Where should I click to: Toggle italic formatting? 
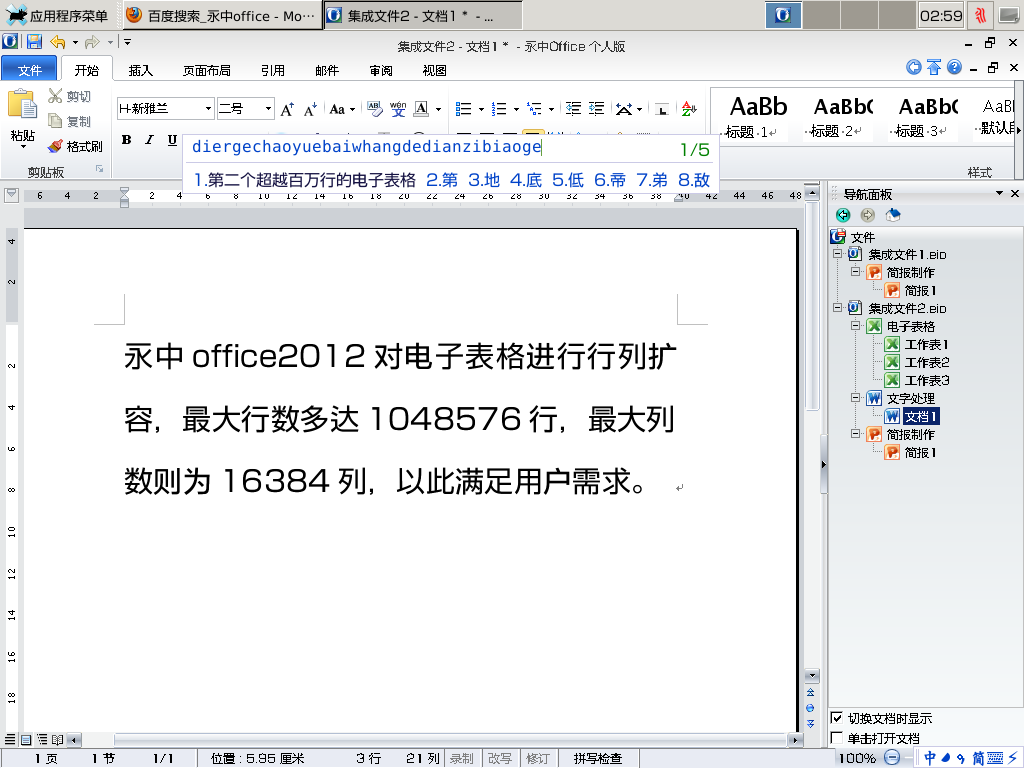(150, 140)
